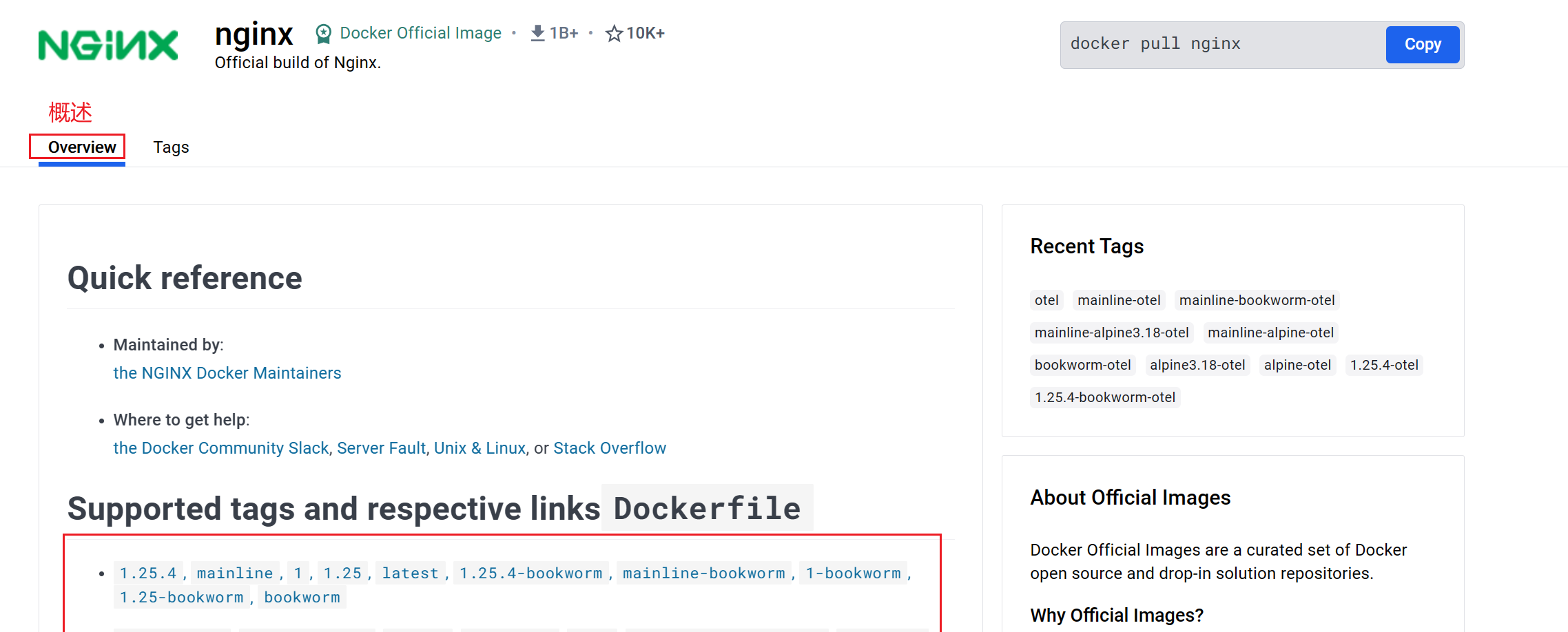Switch to the Tags tab
The height and width of the screenshot is (632, 1568).
click(171, 147)
